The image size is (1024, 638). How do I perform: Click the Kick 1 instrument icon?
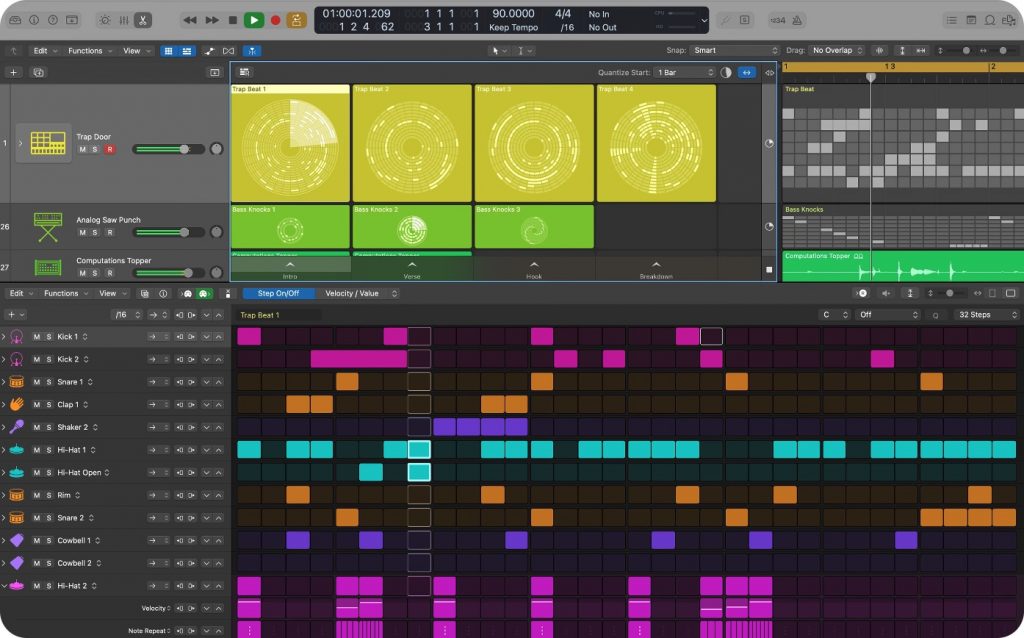point(16,337)
